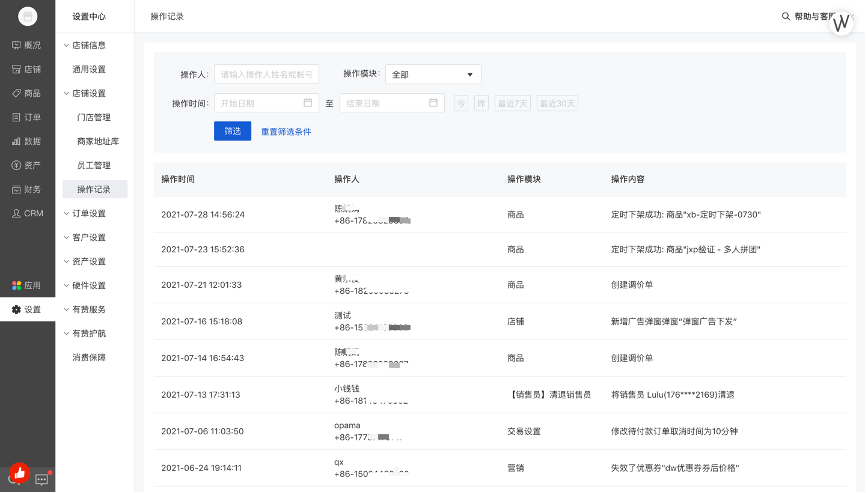Select timestamp 2021-07-21 12:01:33
Image resolution: width=866 pixels, height=493 pixels.
click(x=202, y=285)
